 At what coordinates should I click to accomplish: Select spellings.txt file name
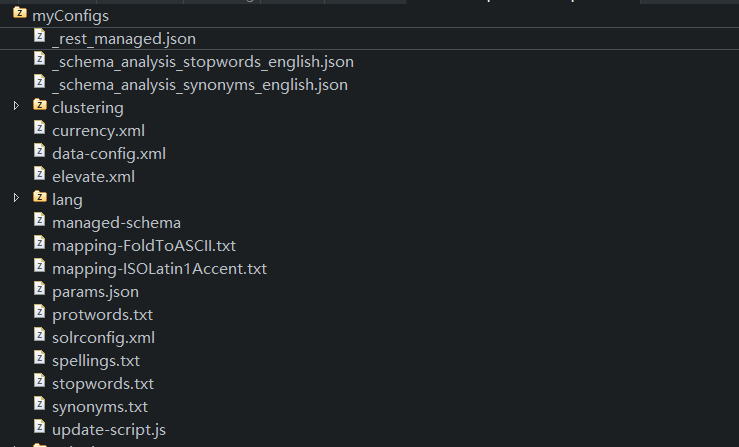click(x=96, y=361)
